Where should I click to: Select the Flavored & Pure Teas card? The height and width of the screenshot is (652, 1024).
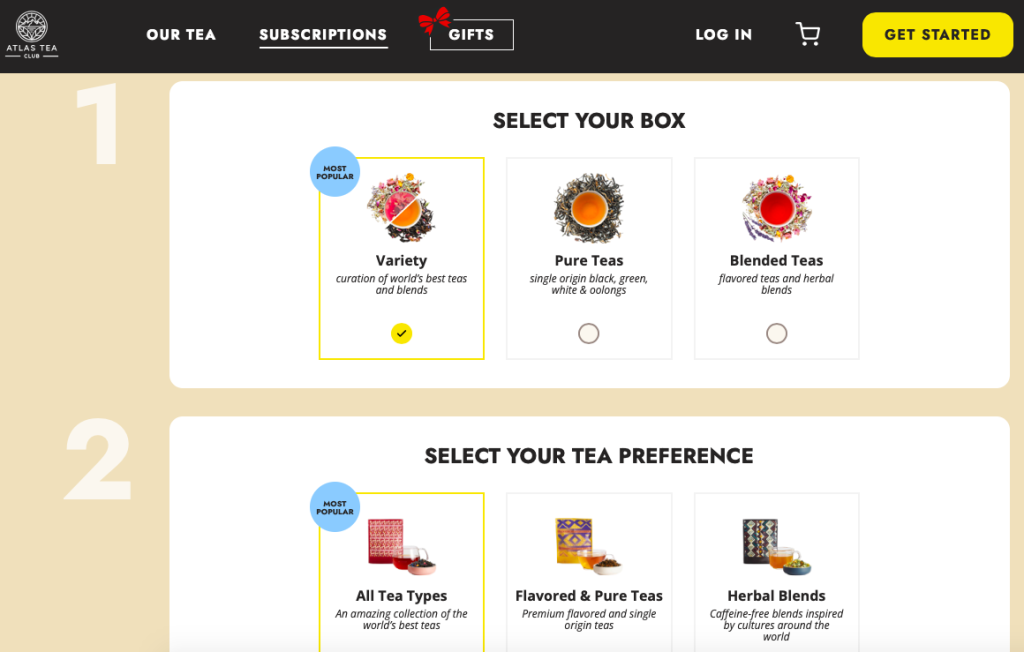coord(588,572)
